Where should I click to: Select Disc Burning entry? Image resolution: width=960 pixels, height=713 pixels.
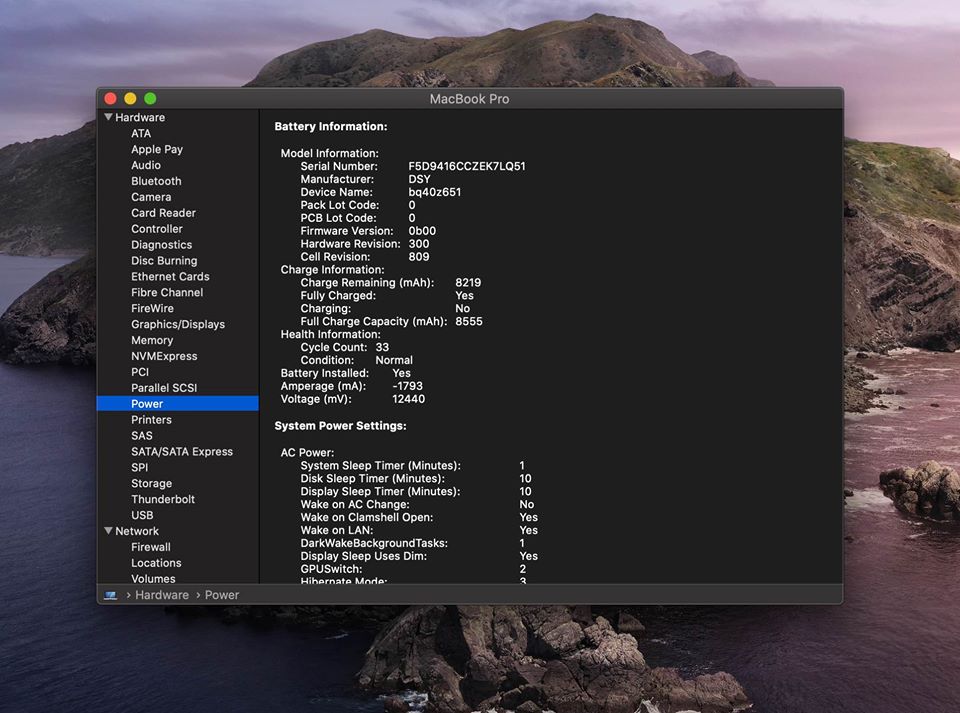164,261
